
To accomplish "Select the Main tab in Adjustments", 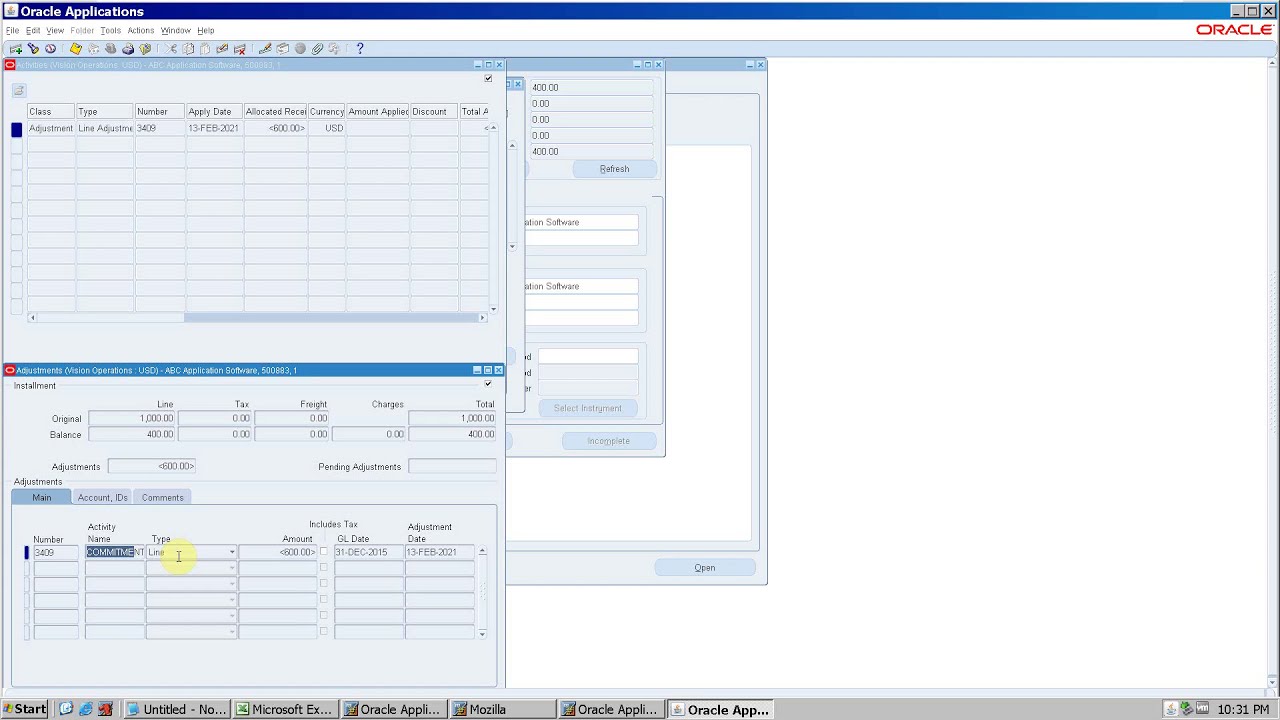I will (x=41, y=497).
